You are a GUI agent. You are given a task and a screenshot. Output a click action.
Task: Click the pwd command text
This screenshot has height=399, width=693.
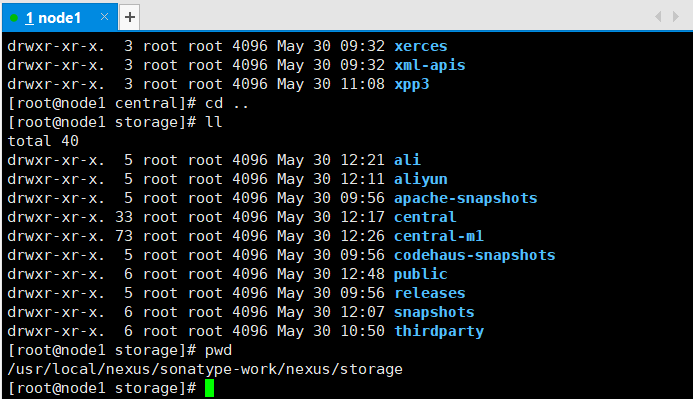[x=218, y=350]
